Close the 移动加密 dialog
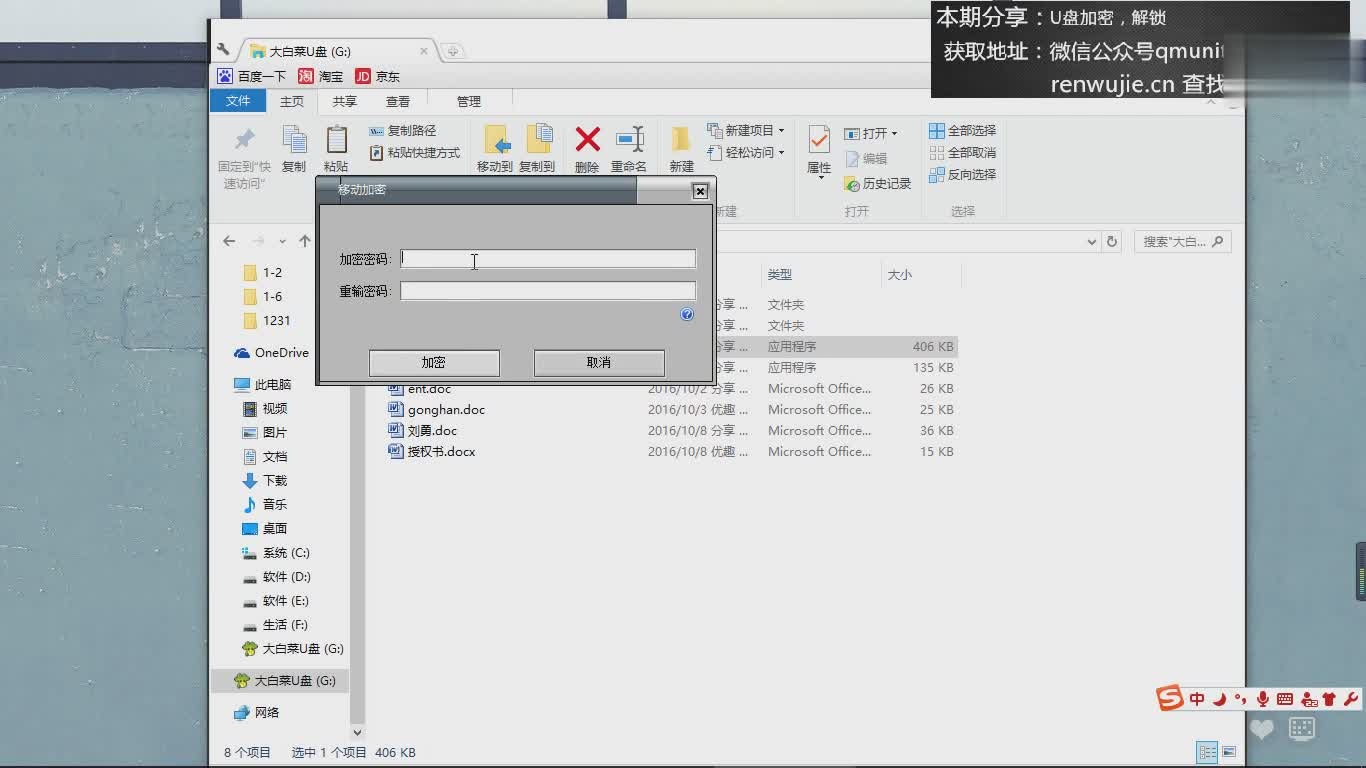The height and width of the screenshot is (768, 1366). tap(700, 191)
